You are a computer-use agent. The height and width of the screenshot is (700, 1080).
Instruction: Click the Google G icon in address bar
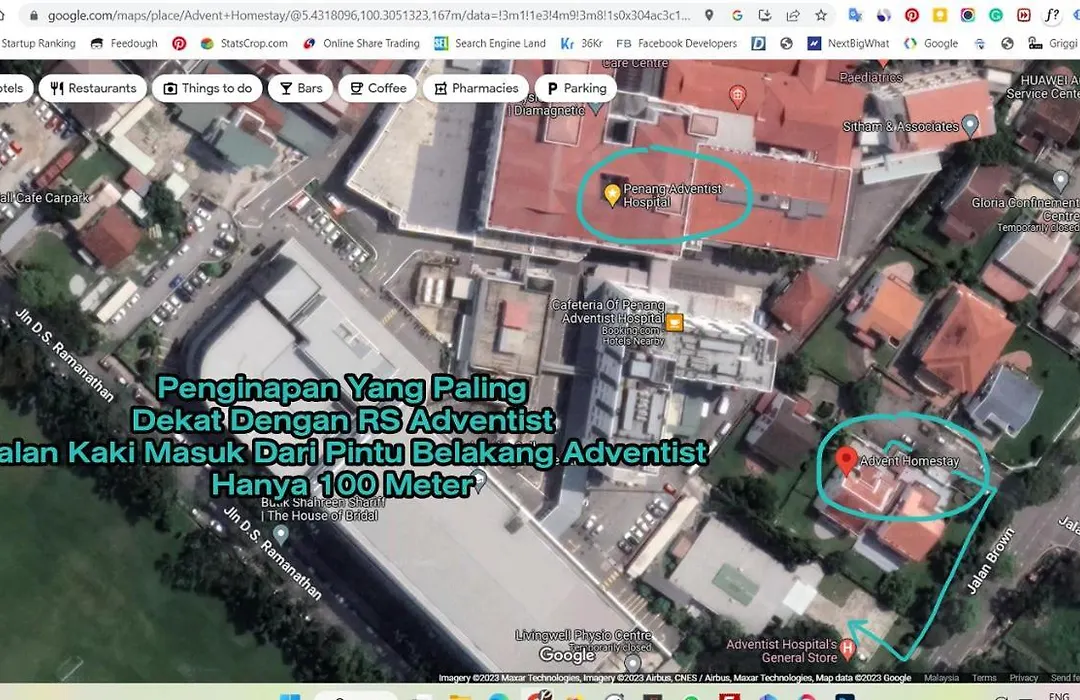pyautogui.click(x=737, y=15)
